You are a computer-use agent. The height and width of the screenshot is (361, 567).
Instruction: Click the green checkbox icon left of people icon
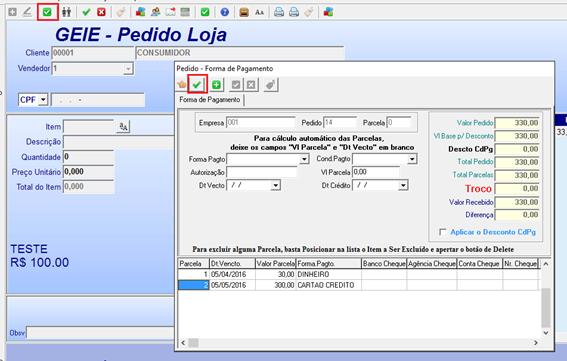(47, 12)
